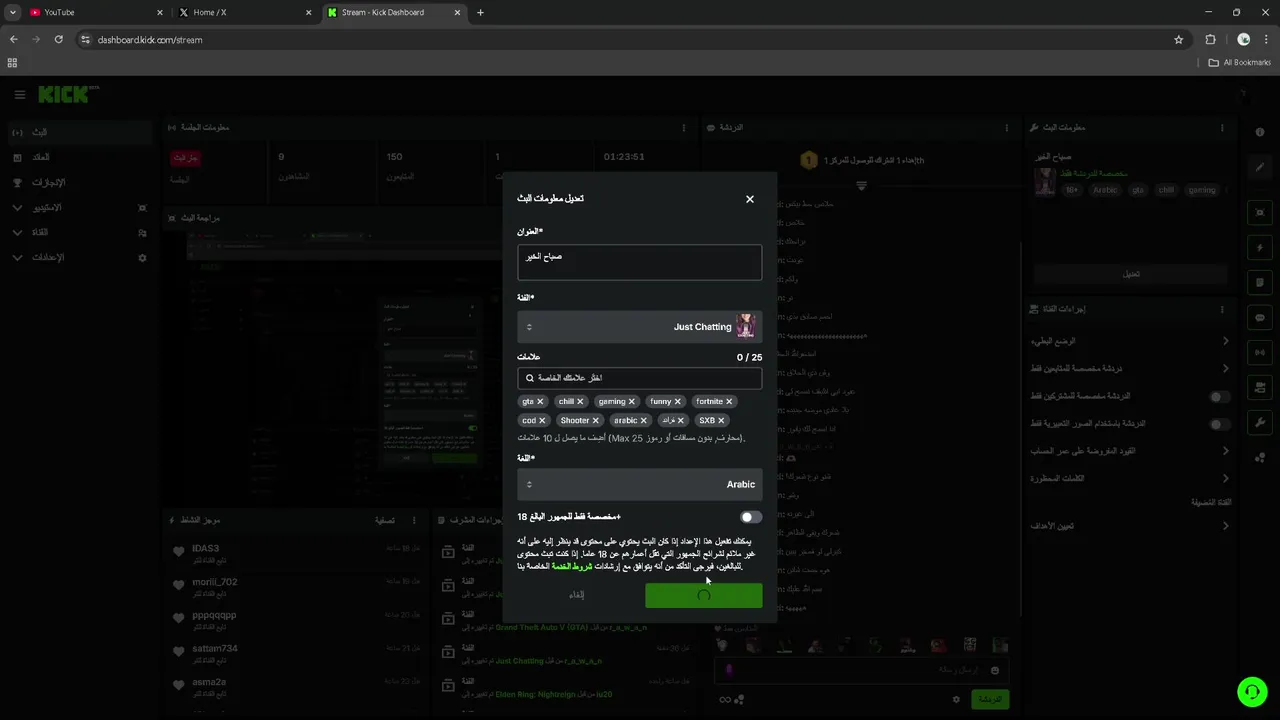The image size is (1280, 720).
Task: Remove the cod tag
Action: pos(542,421)
